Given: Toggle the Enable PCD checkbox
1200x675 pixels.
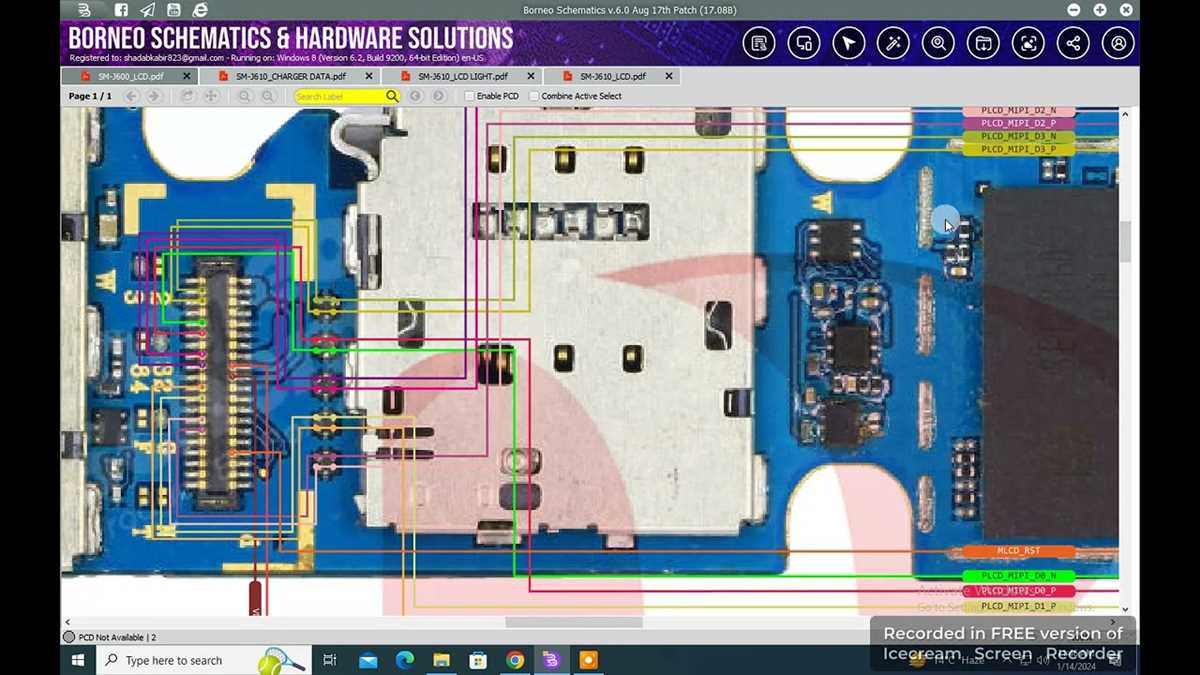Looking at the screenshot, I should click(469, 96).
